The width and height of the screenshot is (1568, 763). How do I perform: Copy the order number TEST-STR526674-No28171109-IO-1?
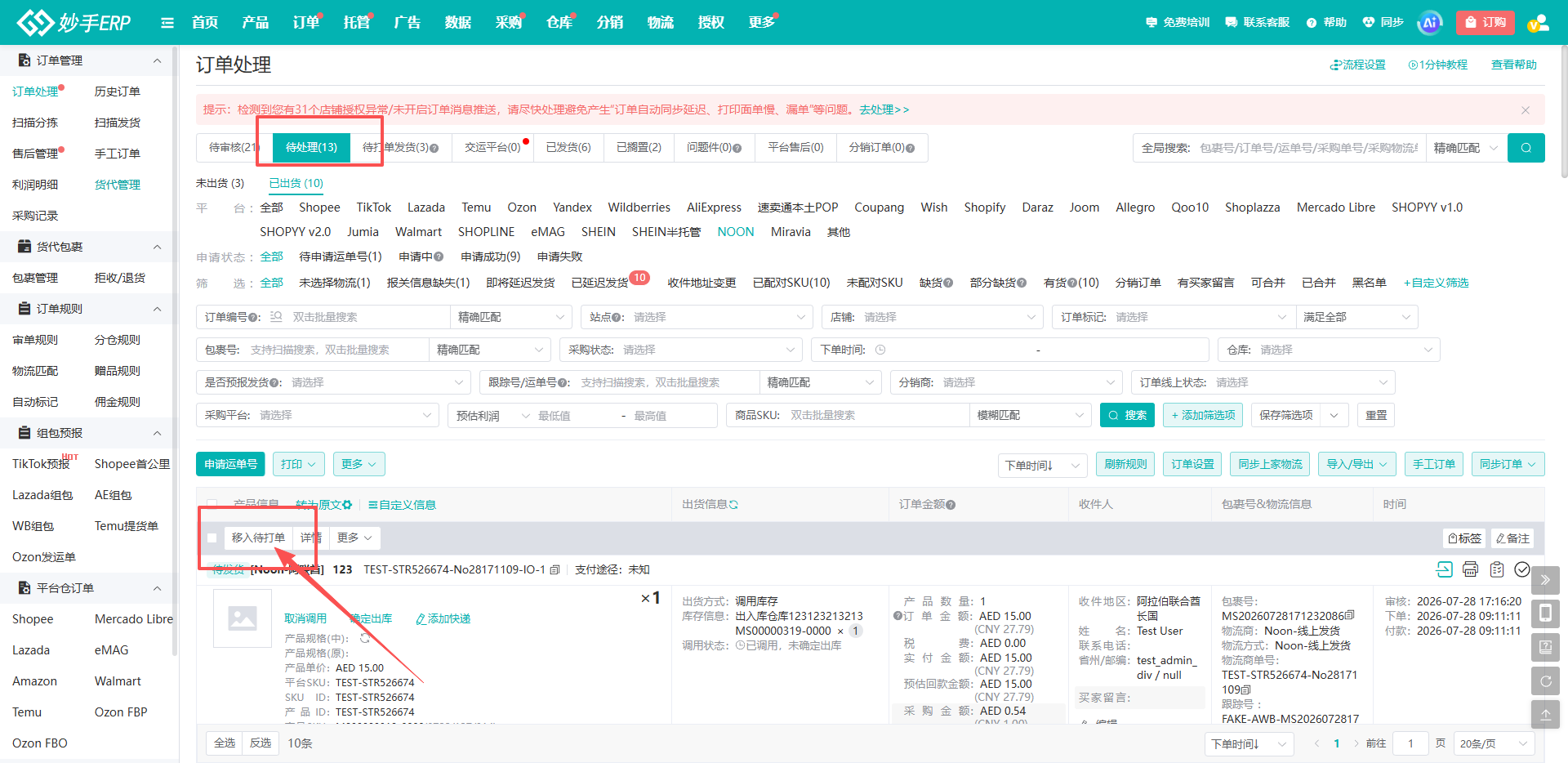555,569
